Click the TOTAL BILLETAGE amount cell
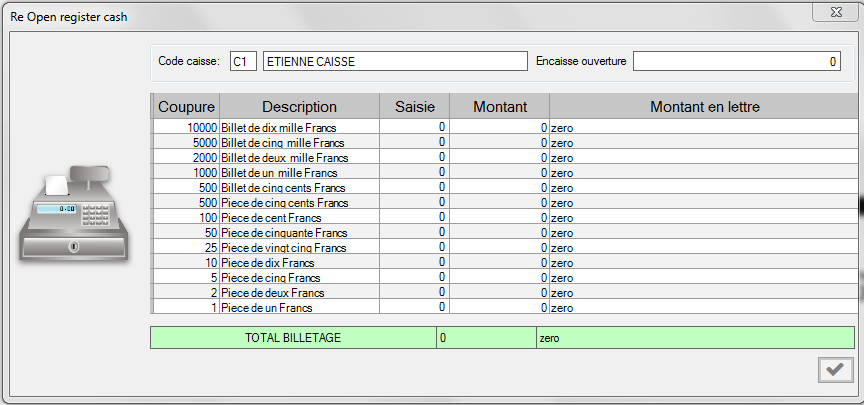Screen dimensions: 864x405 pos(485,338)
